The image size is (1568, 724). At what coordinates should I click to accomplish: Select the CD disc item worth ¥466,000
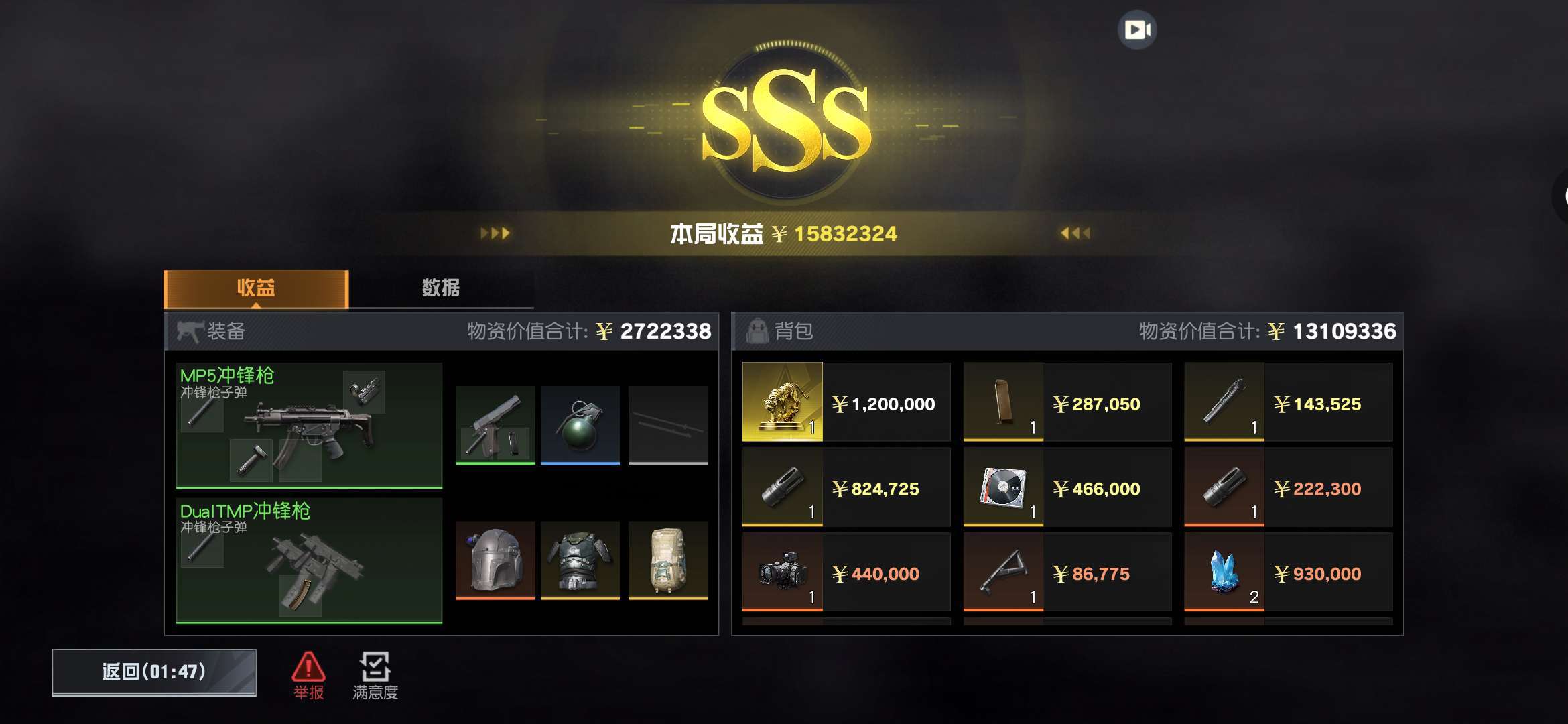tap(1067, 487)
